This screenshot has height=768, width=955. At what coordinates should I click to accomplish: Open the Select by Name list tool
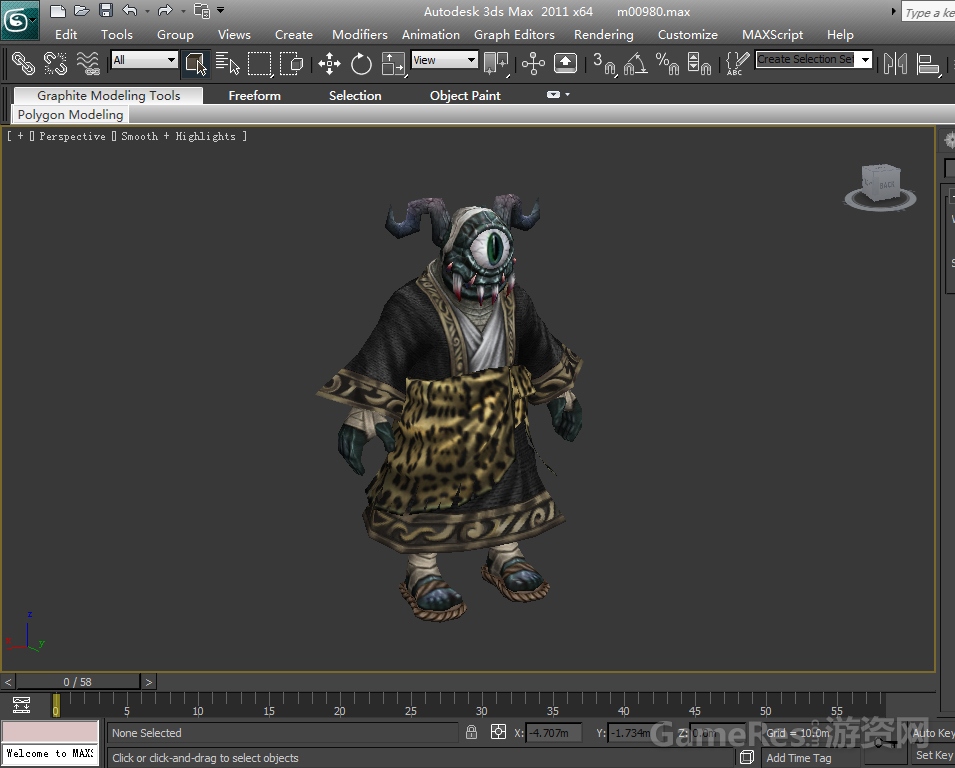click(228, 63)
